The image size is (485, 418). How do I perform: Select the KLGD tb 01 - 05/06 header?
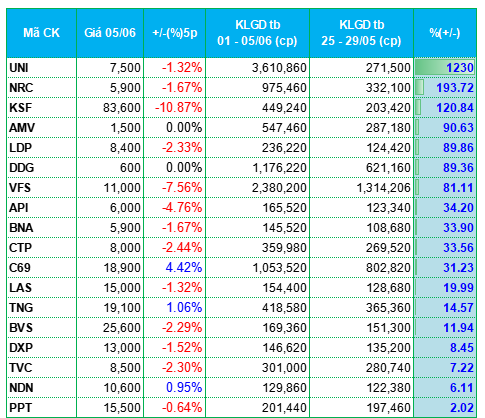click(257, 33)
